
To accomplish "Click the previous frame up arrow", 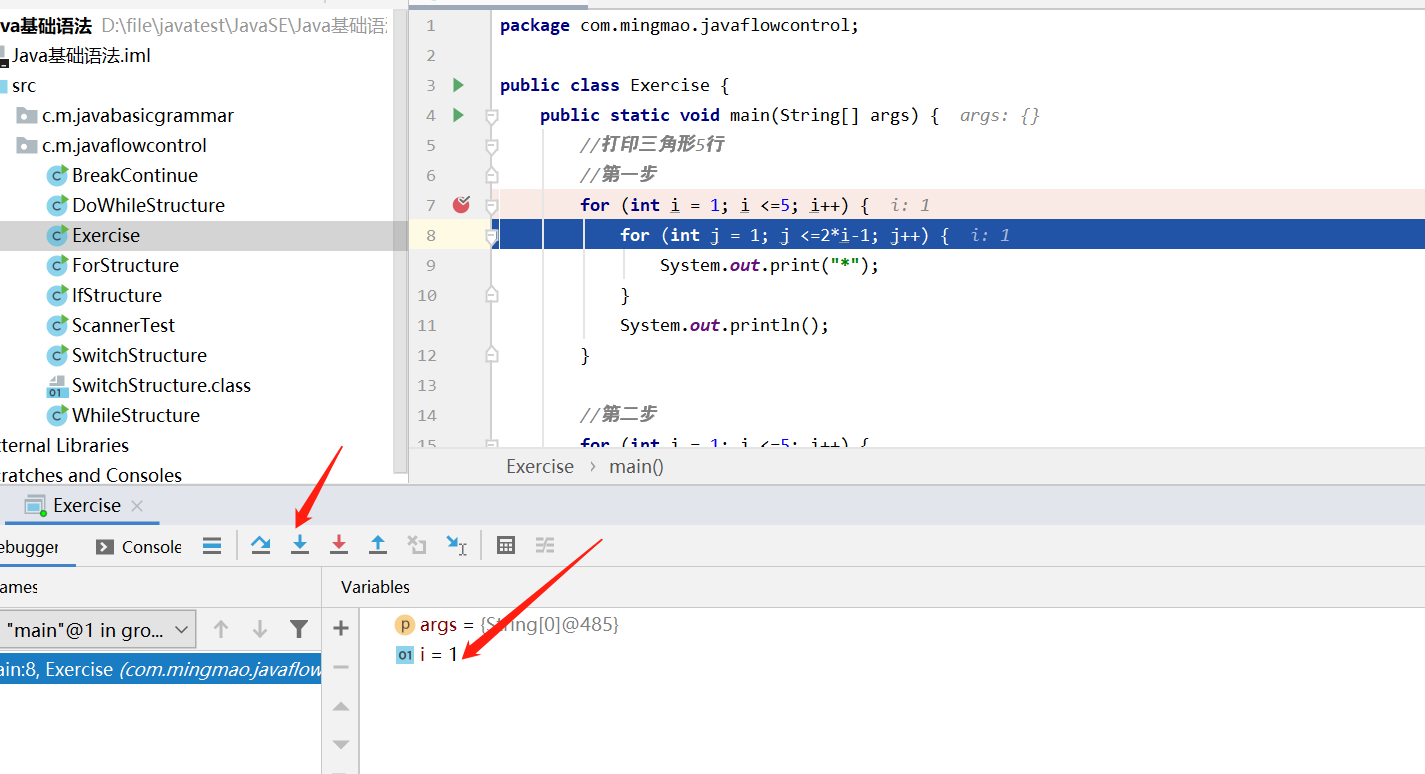I will click(221, 629).
